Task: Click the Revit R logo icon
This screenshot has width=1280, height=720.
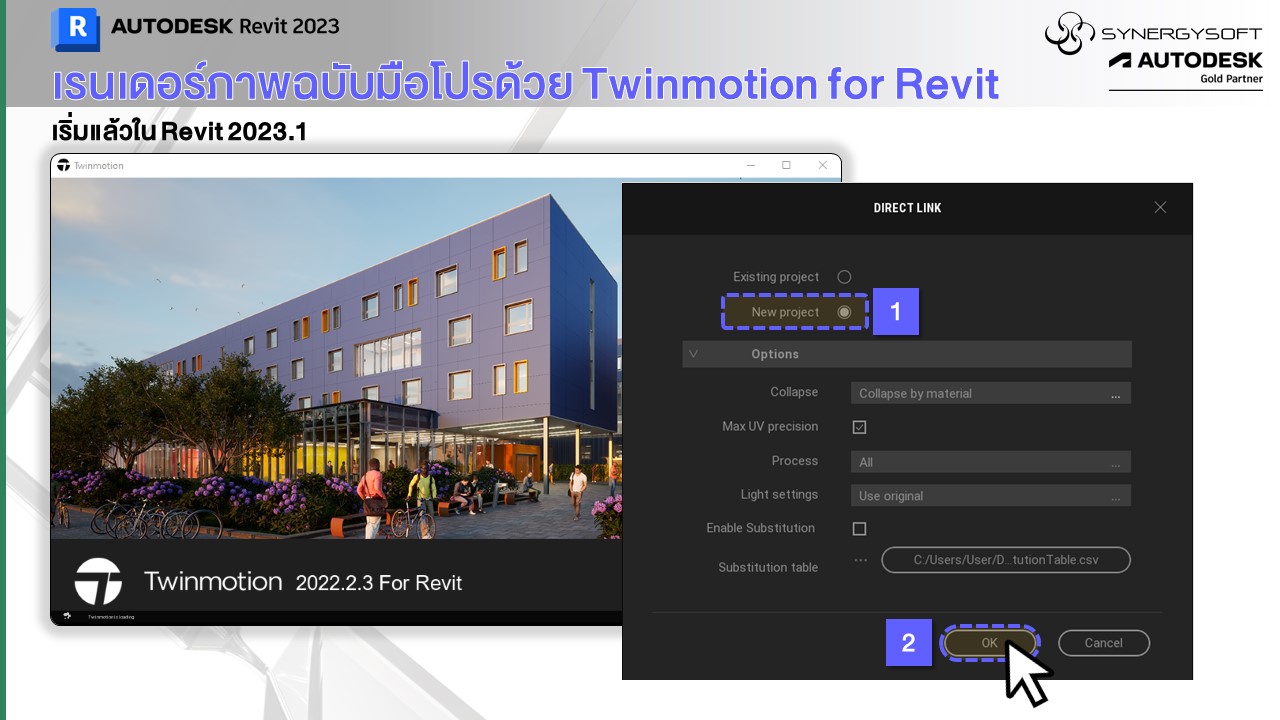Action: coord(75,29)
